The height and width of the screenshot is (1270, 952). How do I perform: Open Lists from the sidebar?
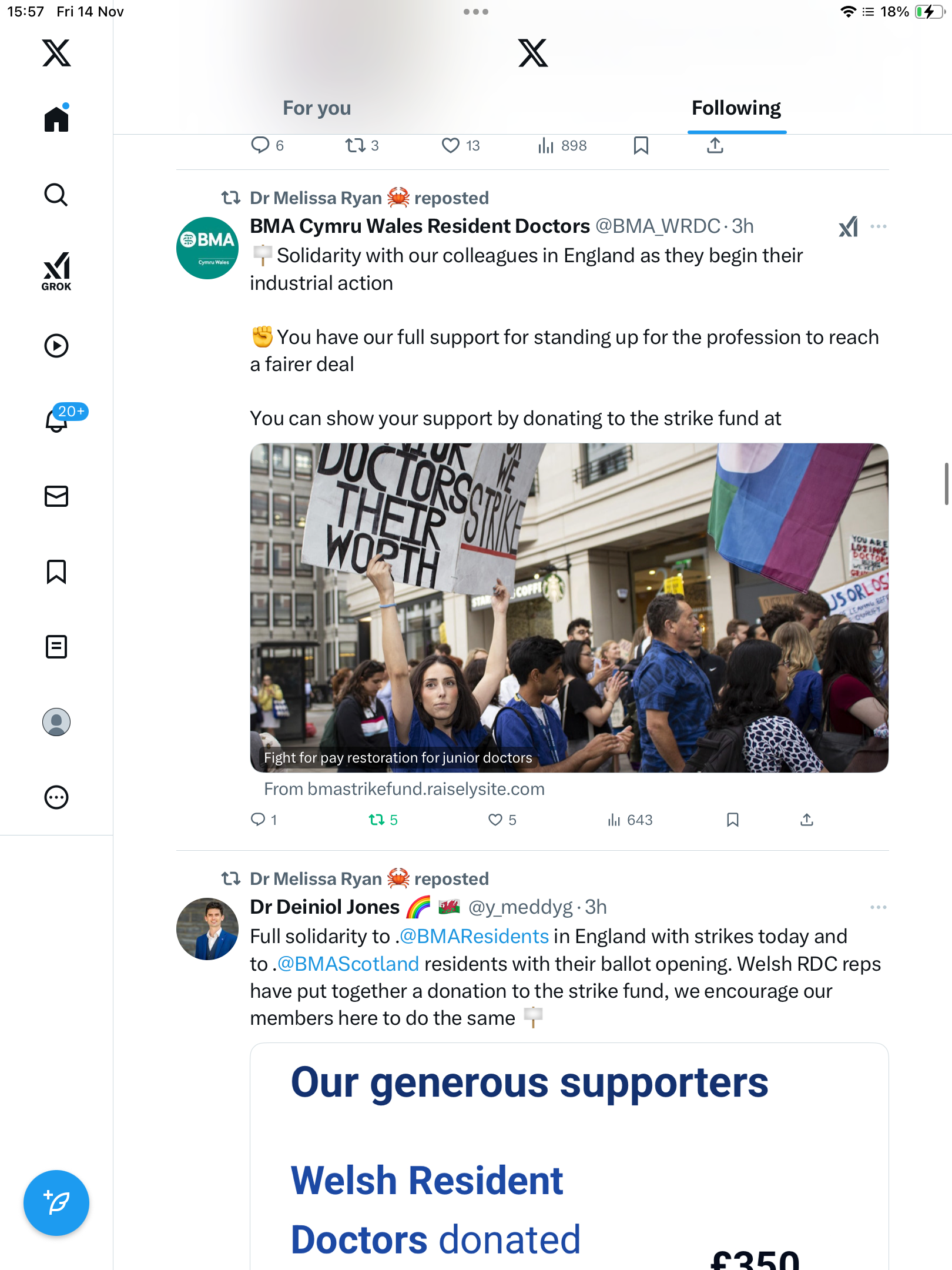[x=56, y=647]
